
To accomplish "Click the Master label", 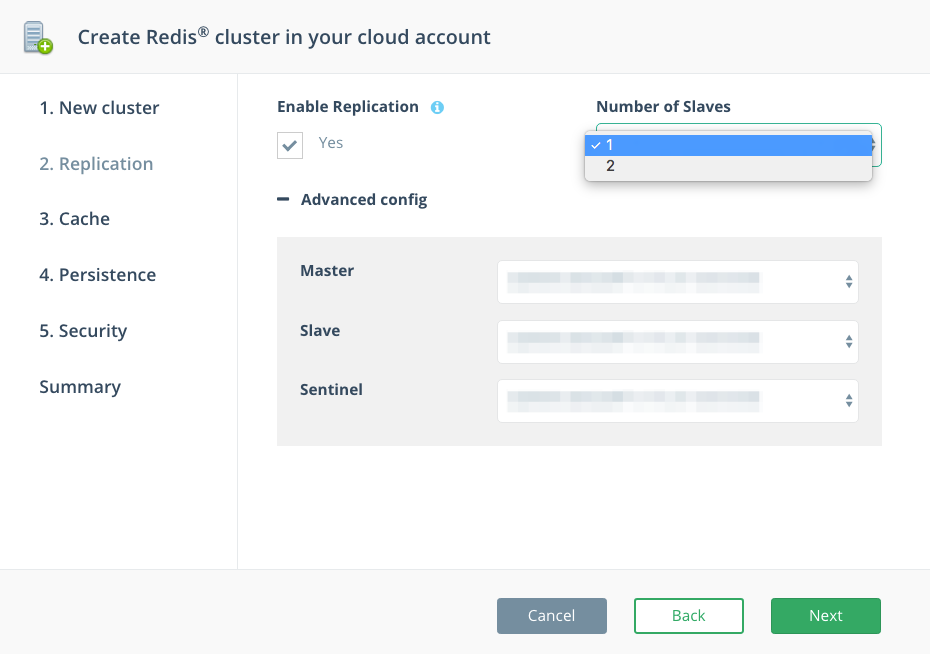I will 327,271.
